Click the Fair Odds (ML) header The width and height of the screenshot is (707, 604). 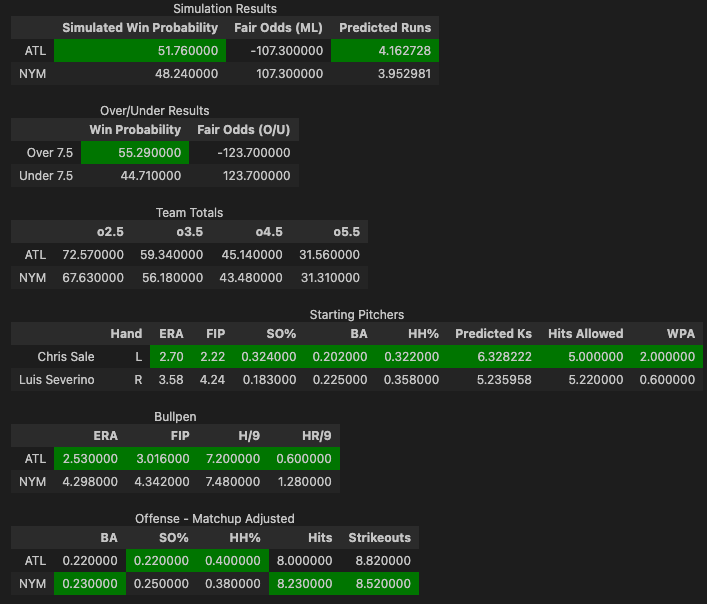(279, 27)
